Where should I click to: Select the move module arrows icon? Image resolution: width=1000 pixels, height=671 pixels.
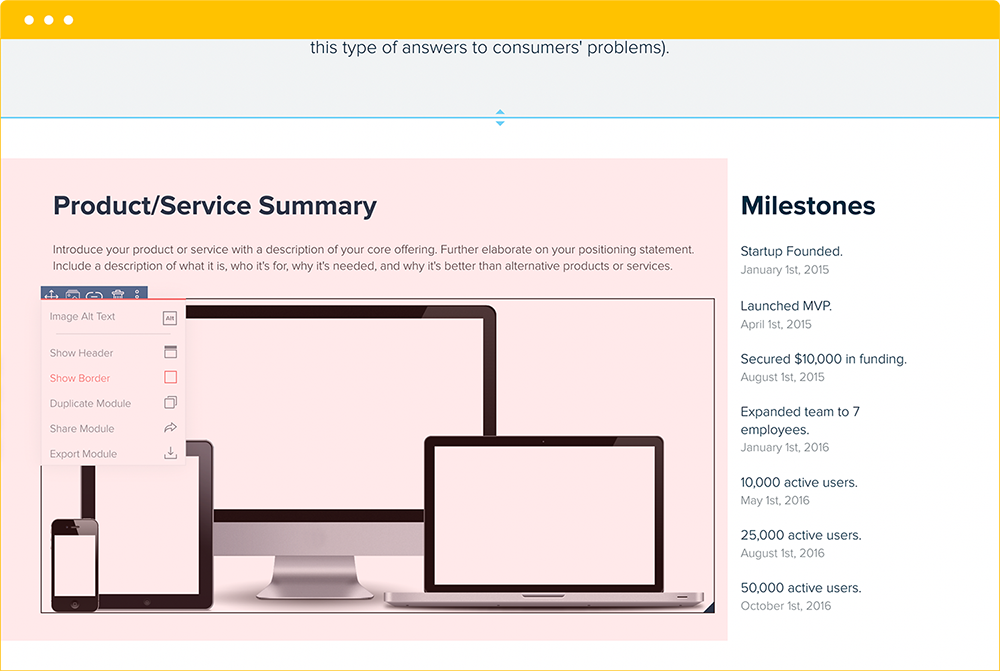(52, 295)
